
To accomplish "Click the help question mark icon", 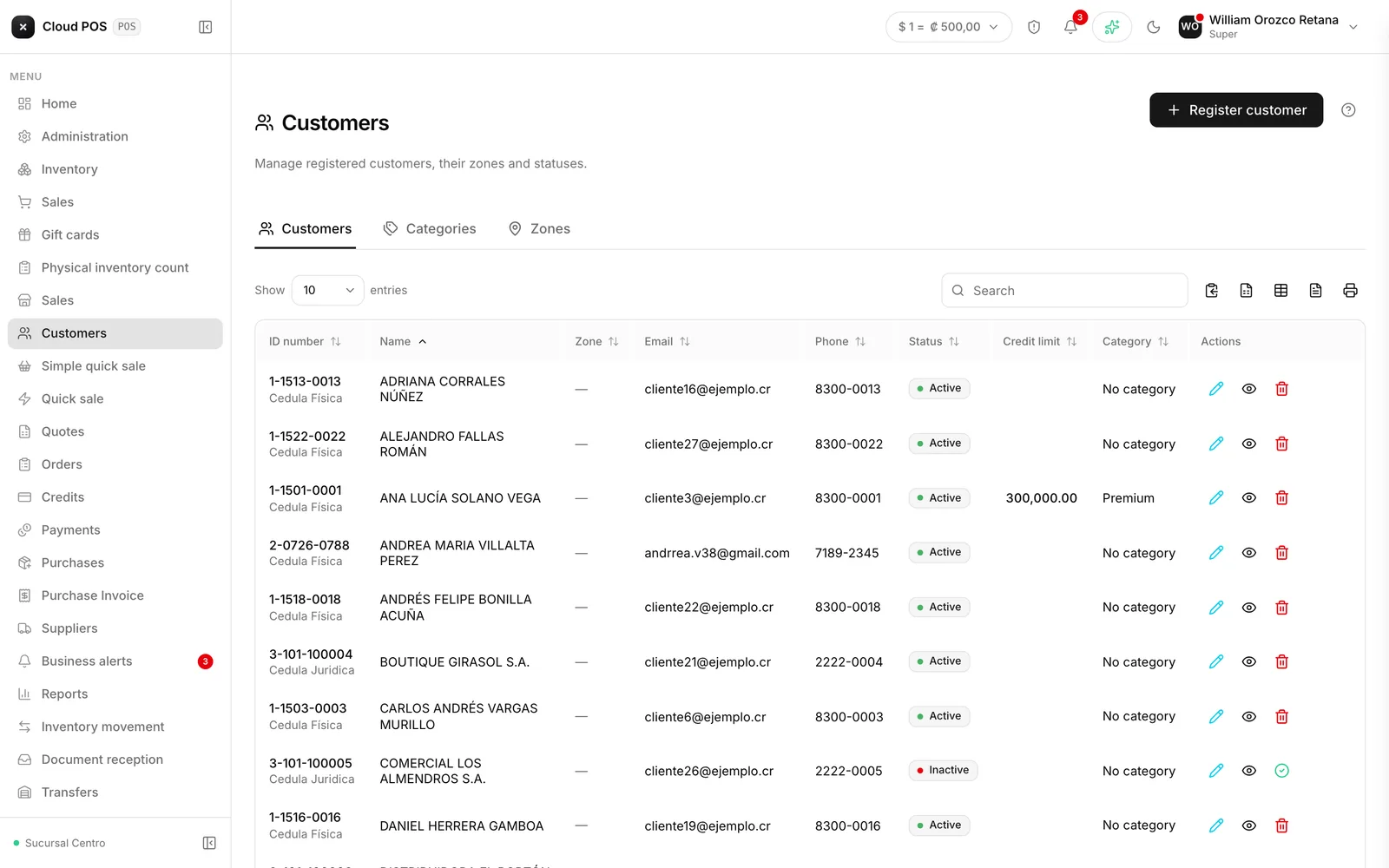I will point(1348,110).
